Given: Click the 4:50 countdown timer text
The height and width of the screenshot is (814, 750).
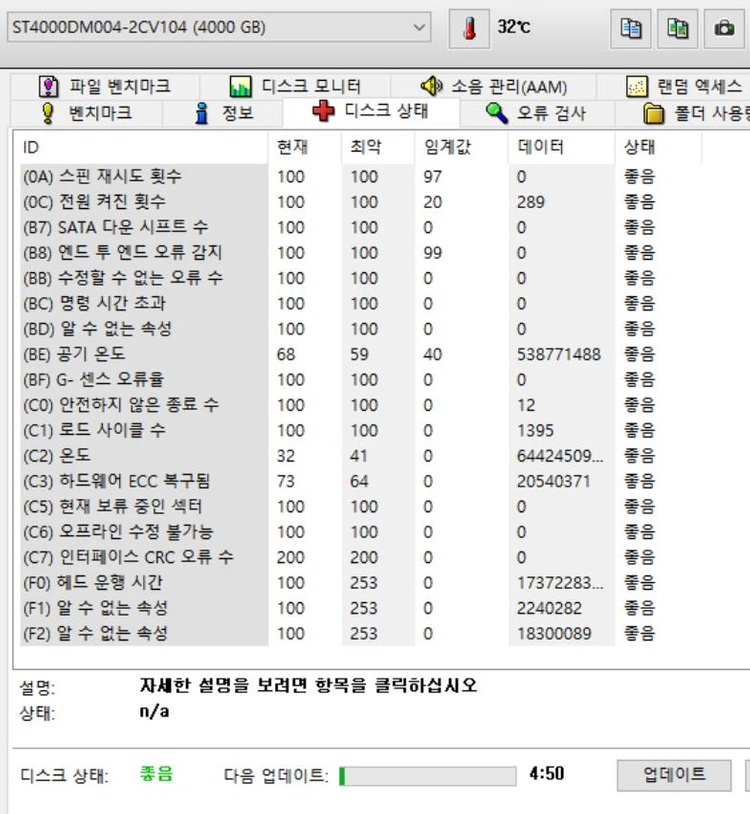Looking at the screenshot, I should click(x=547, y=774).
